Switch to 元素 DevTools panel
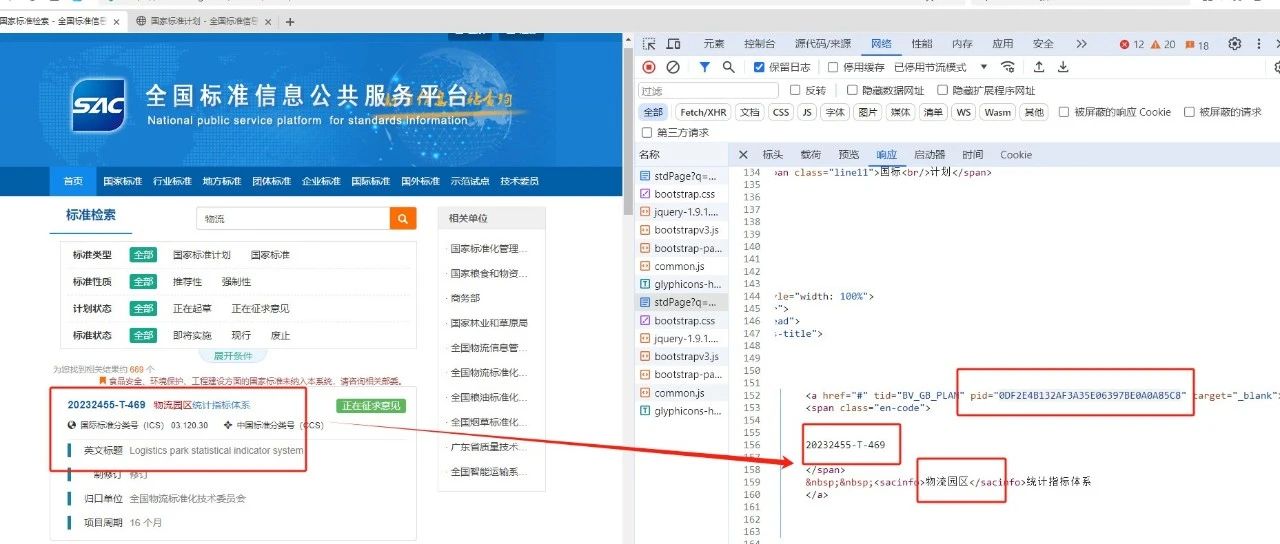 point(714,44)
